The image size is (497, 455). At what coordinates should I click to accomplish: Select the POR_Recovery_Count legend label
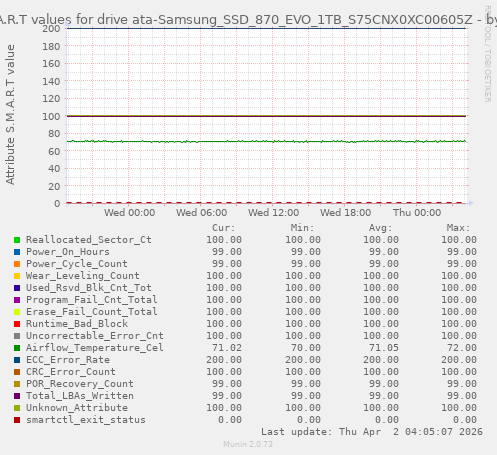point(80,384)
